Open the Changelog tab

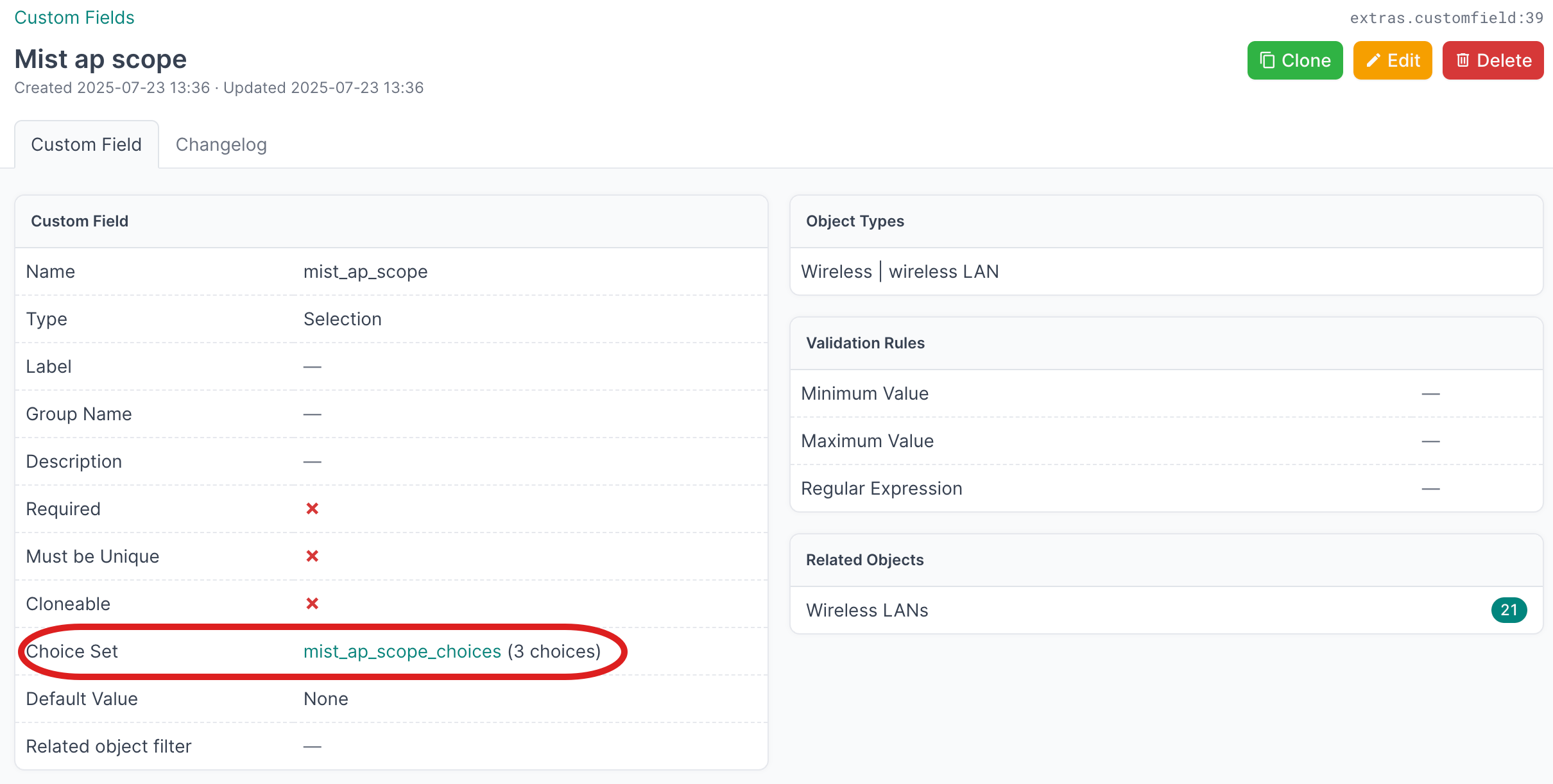[x=221, y=145]
